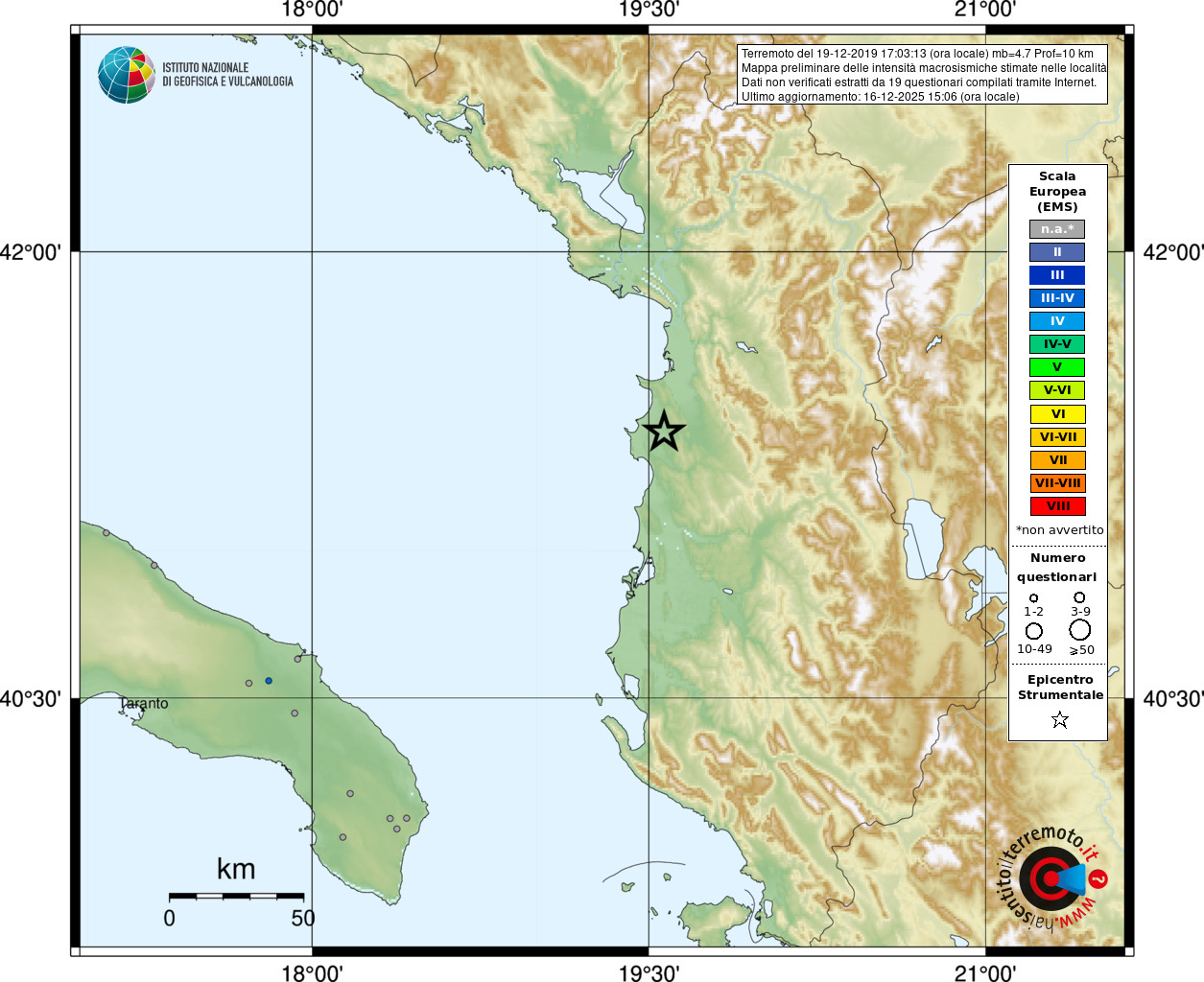
Task: Select the red VIII intensity swatch
Action: coord(1057,506)
